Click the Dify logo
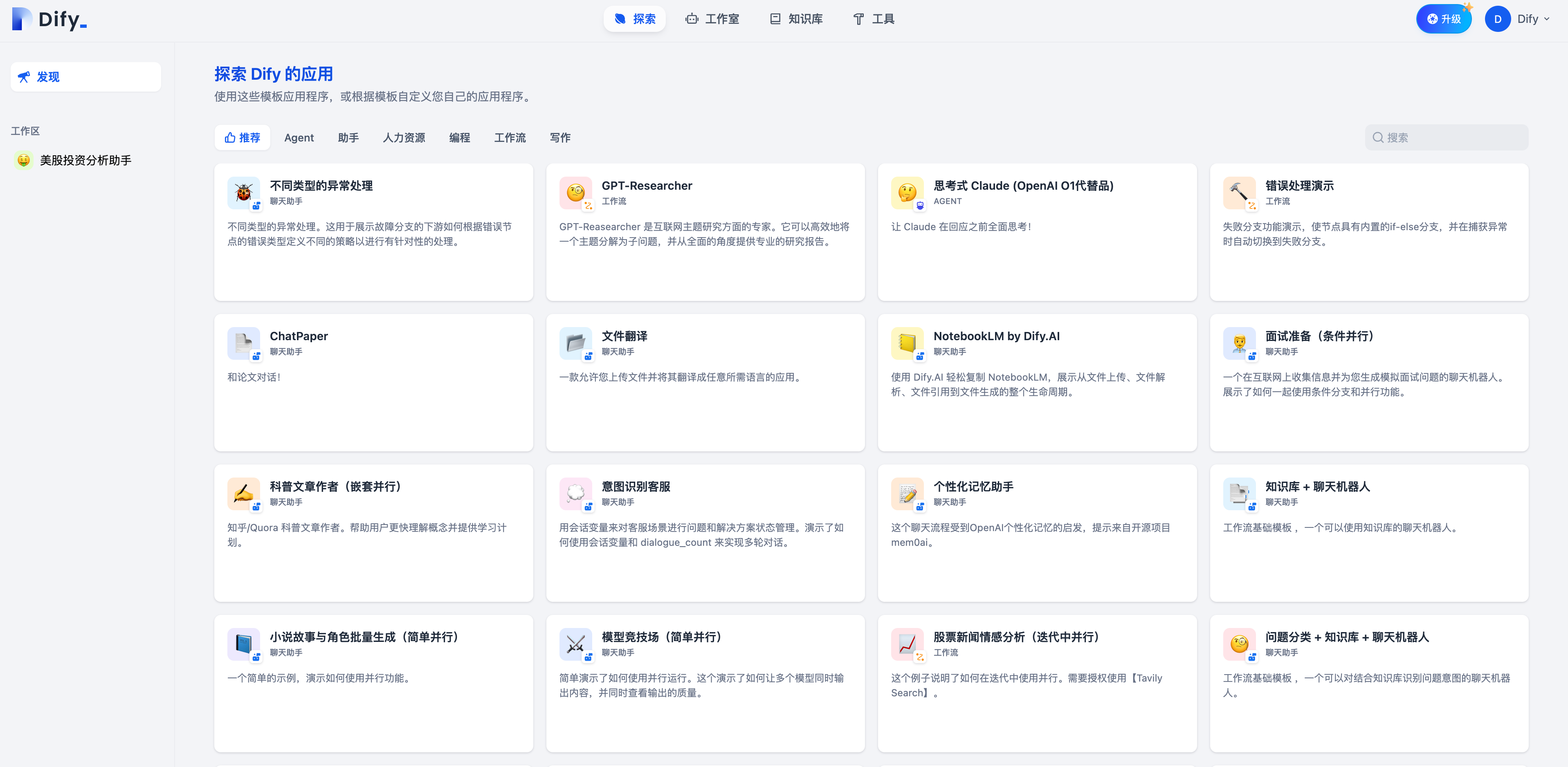 49,19
